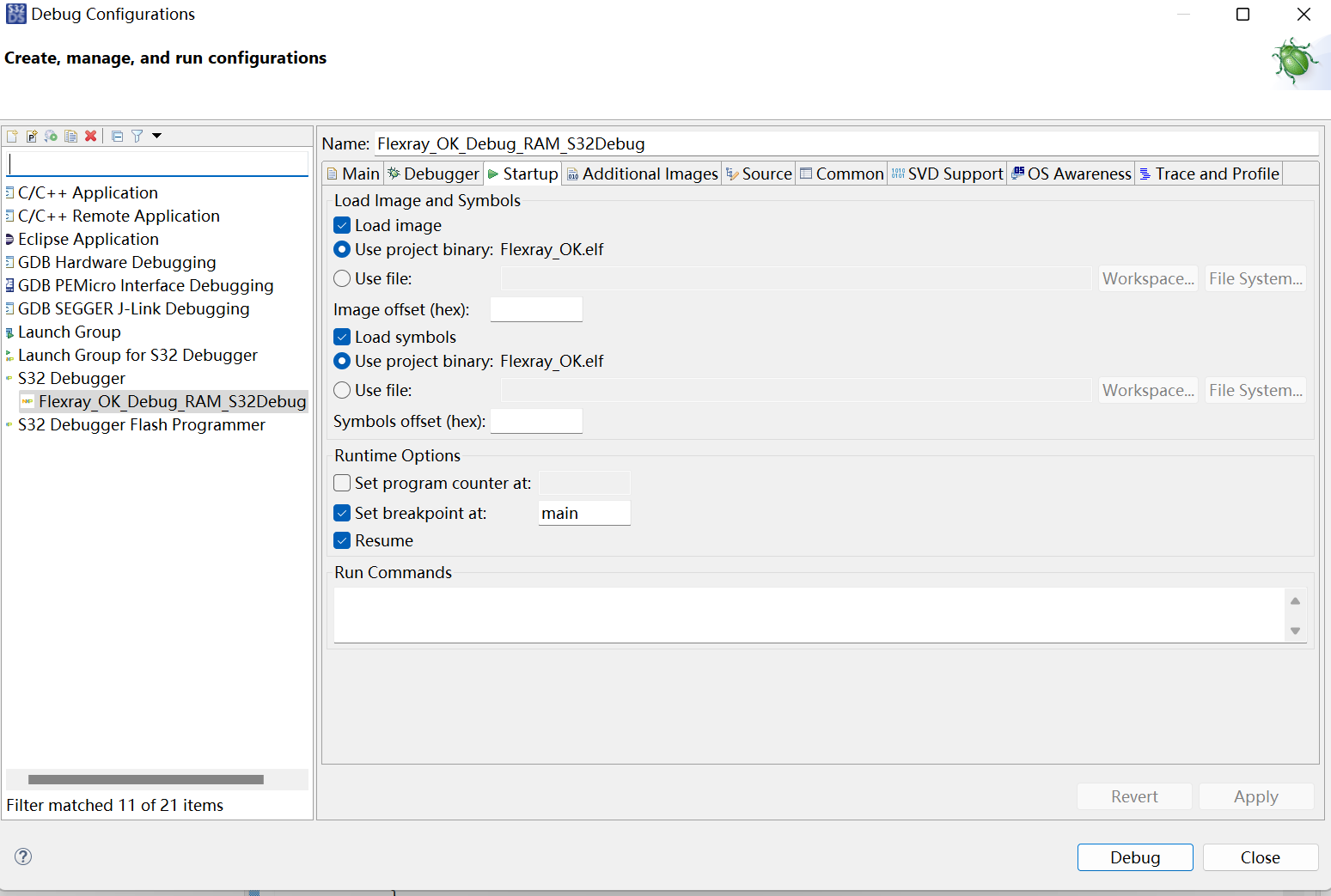Enable Set program counter at checkbox
This screenshot has width=1331, height=896.
point(342,483)
